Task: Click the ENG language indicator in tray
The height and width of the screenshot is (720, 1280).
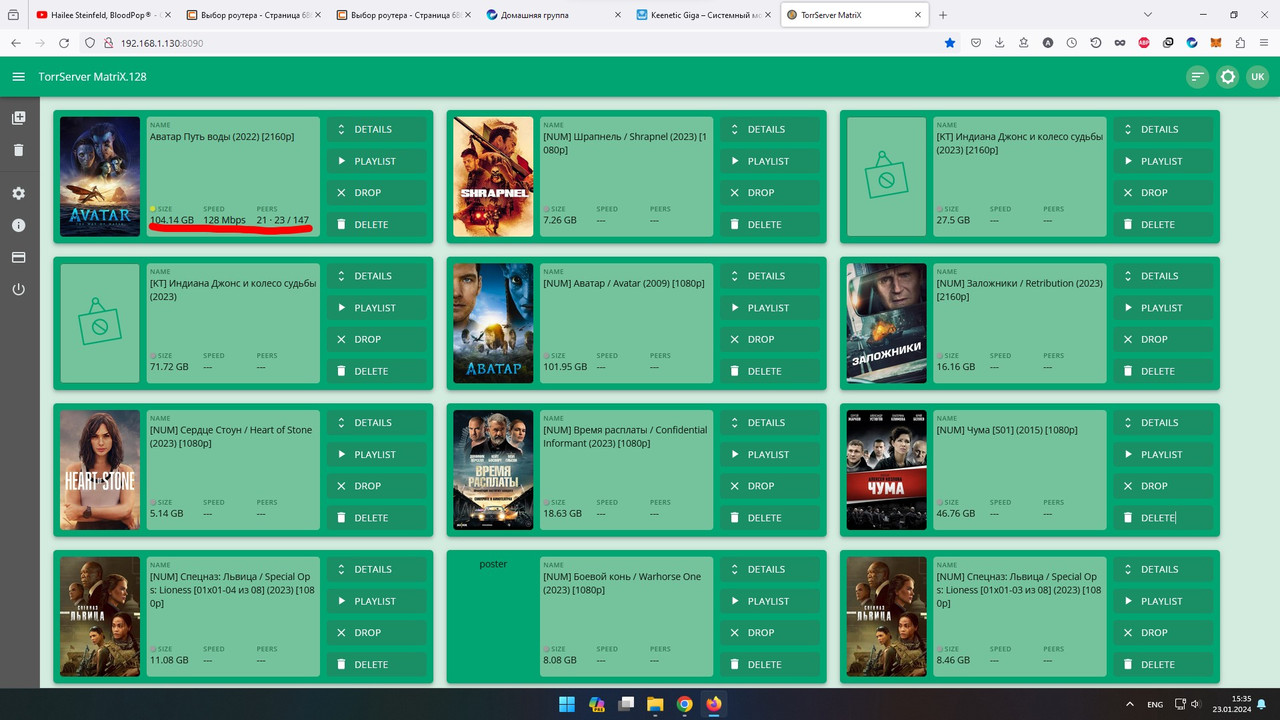Action: coord(1155,704)
